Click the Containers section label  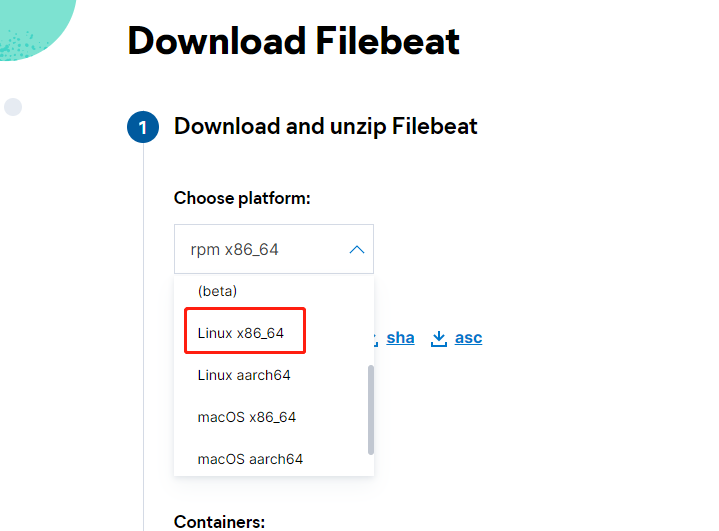[x=219, y=522]
